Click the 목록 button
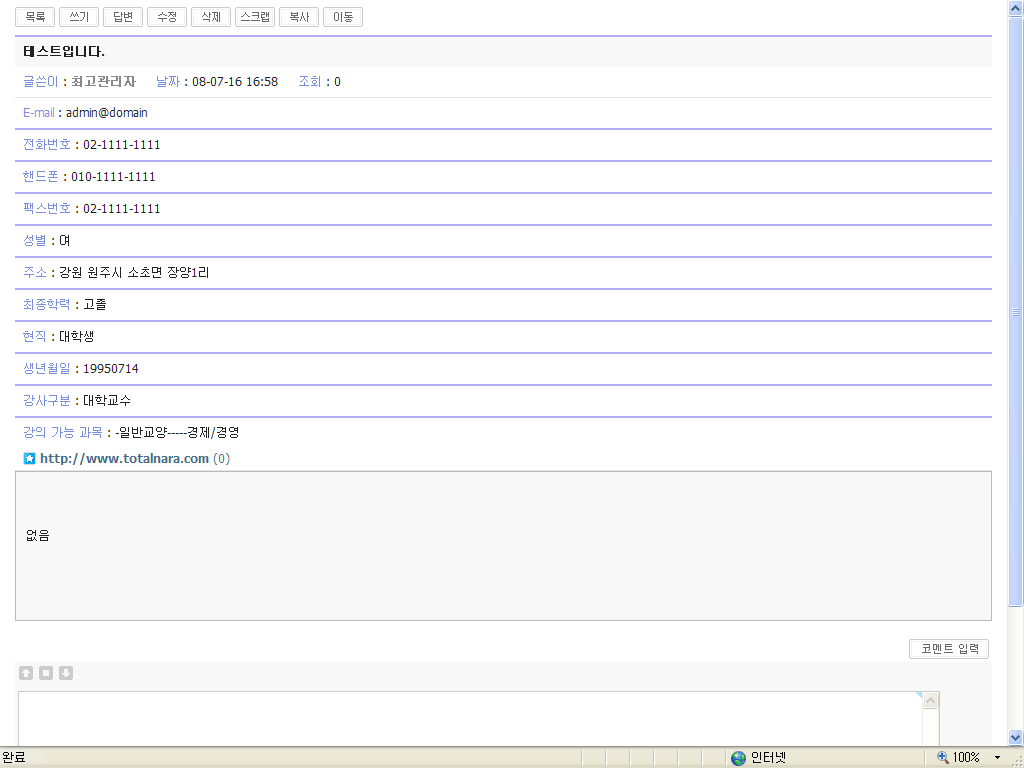Image resolution: width=1024 pixels, height=768 pixels. (x=35, y=17)
